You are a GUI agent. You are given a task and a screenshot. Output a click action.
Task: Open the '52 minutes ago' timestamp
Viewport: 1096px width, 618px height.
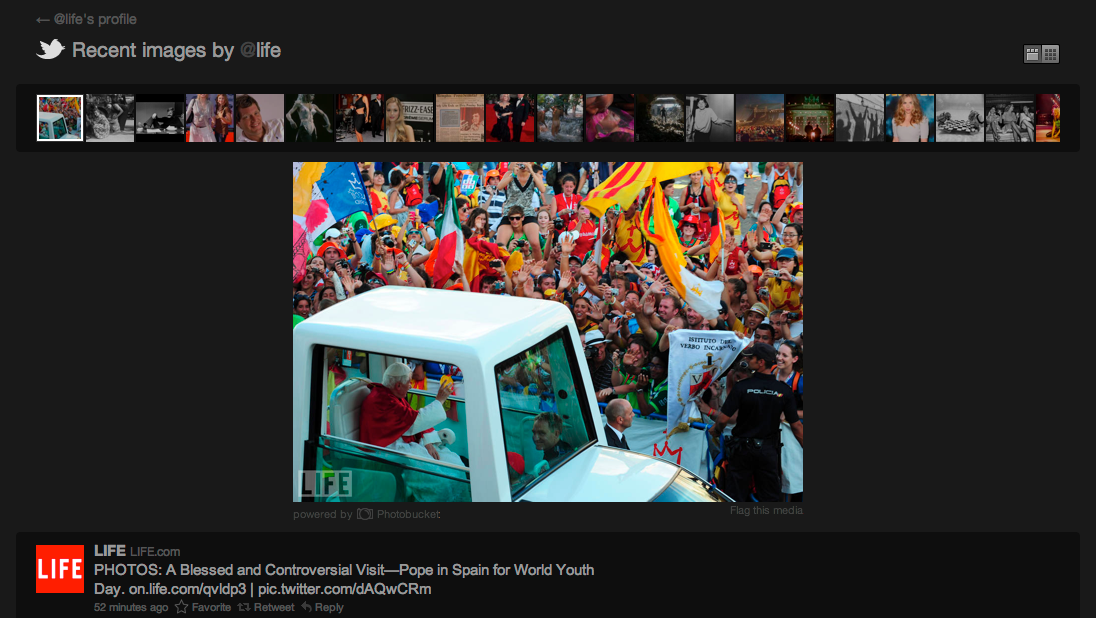point(131,607)
